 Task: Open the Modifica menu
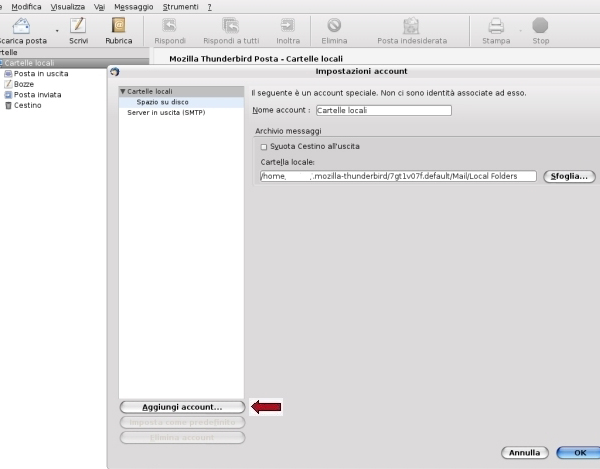tap(26, 7)
